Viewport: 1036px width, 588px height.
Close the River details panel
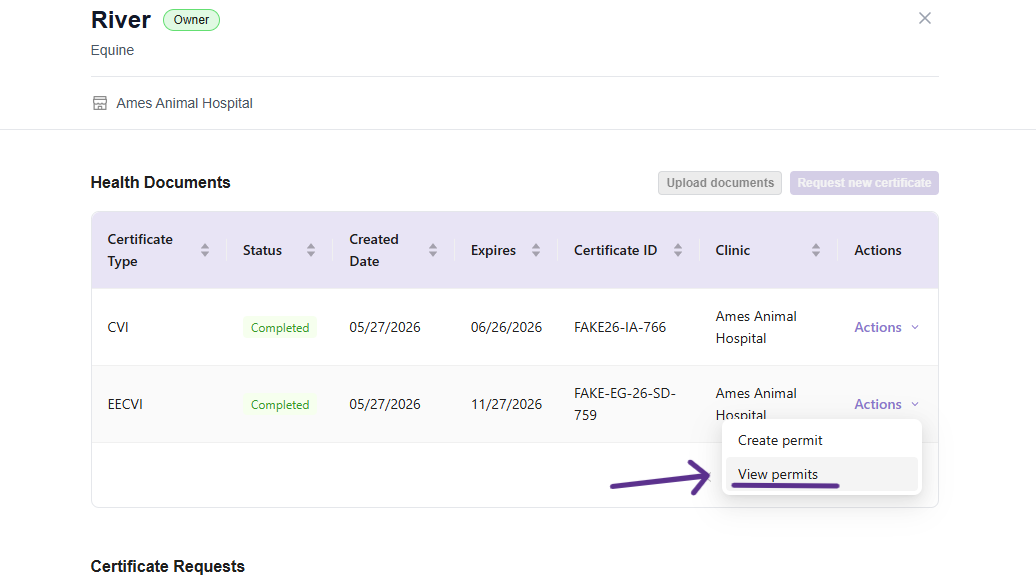(x=924, y=18)
